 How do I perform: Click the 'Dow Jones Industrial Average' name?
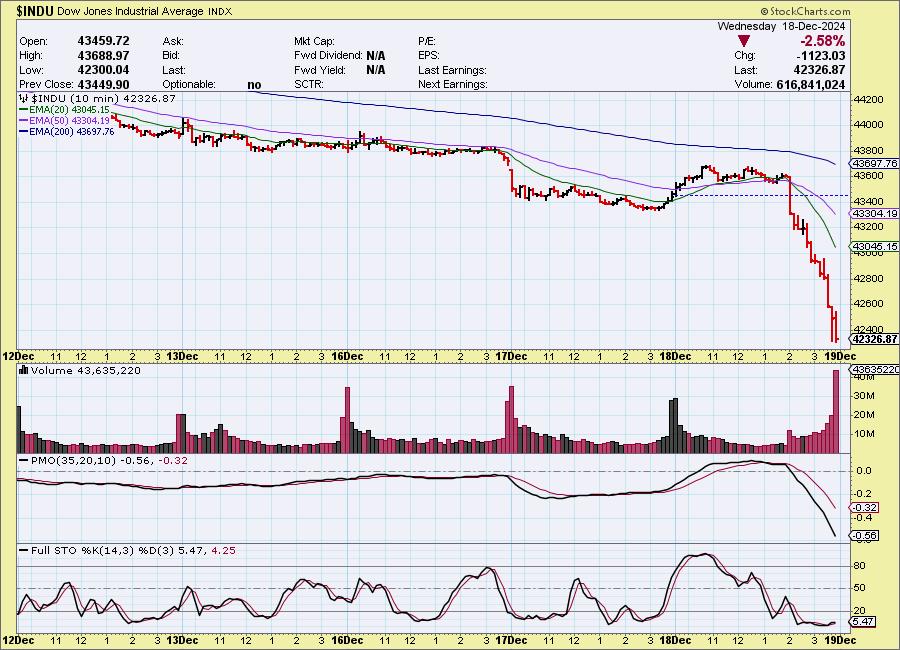(x=130, y=11)
